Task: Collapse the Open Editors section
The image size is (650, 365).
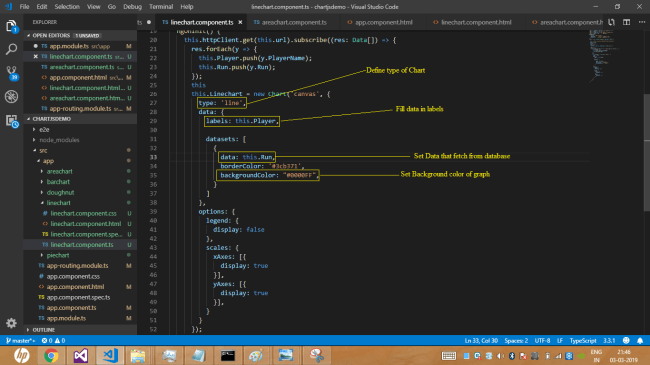Action: (80, 36)
